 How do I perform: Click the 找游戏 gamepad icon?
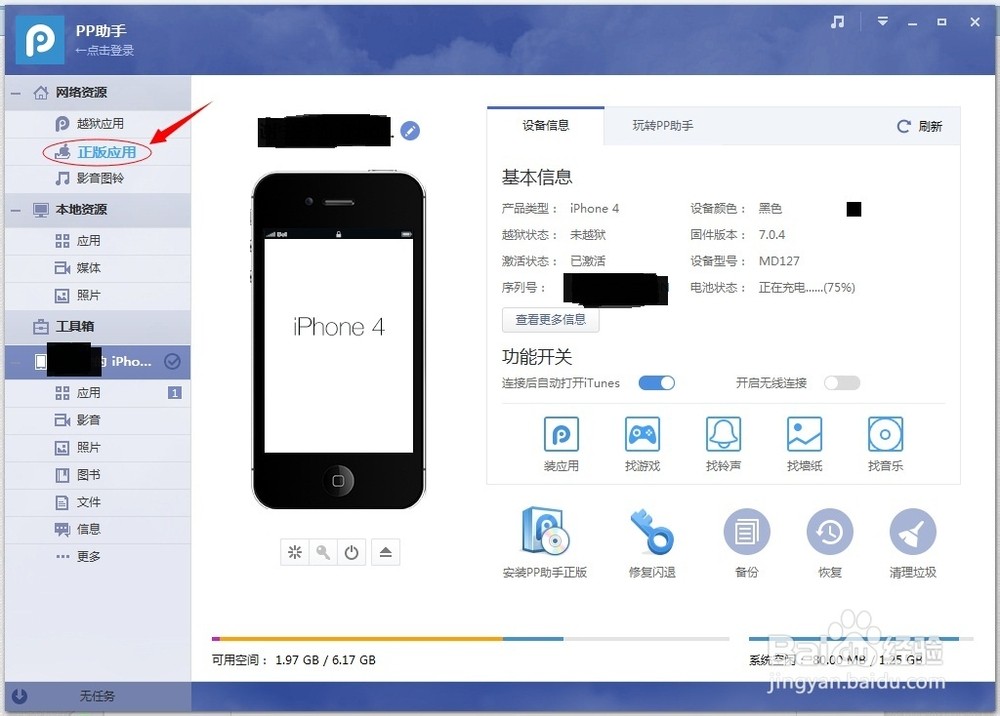642,434
